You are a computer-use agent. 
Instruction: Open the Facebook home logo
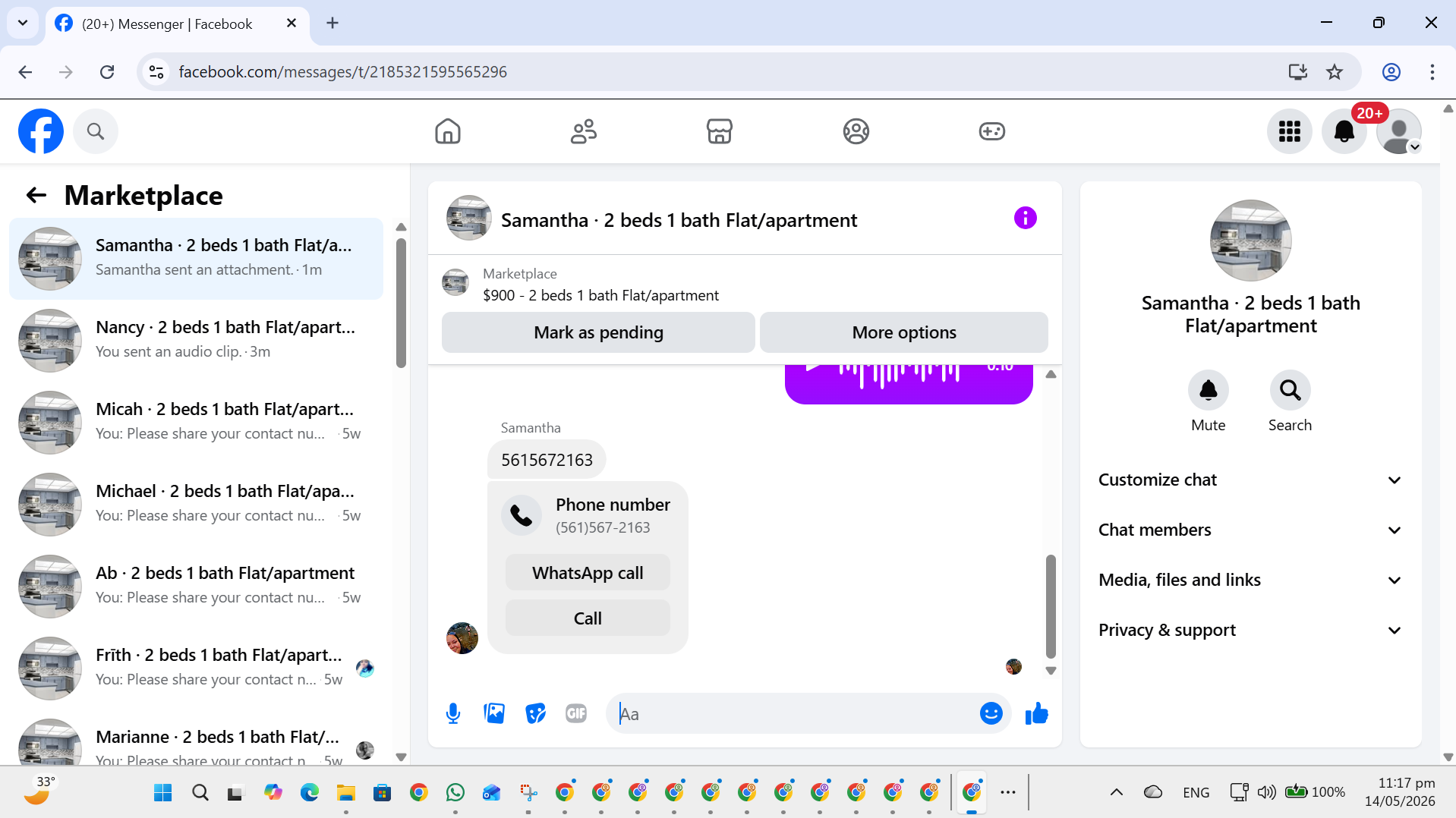[x=41, y=131]
